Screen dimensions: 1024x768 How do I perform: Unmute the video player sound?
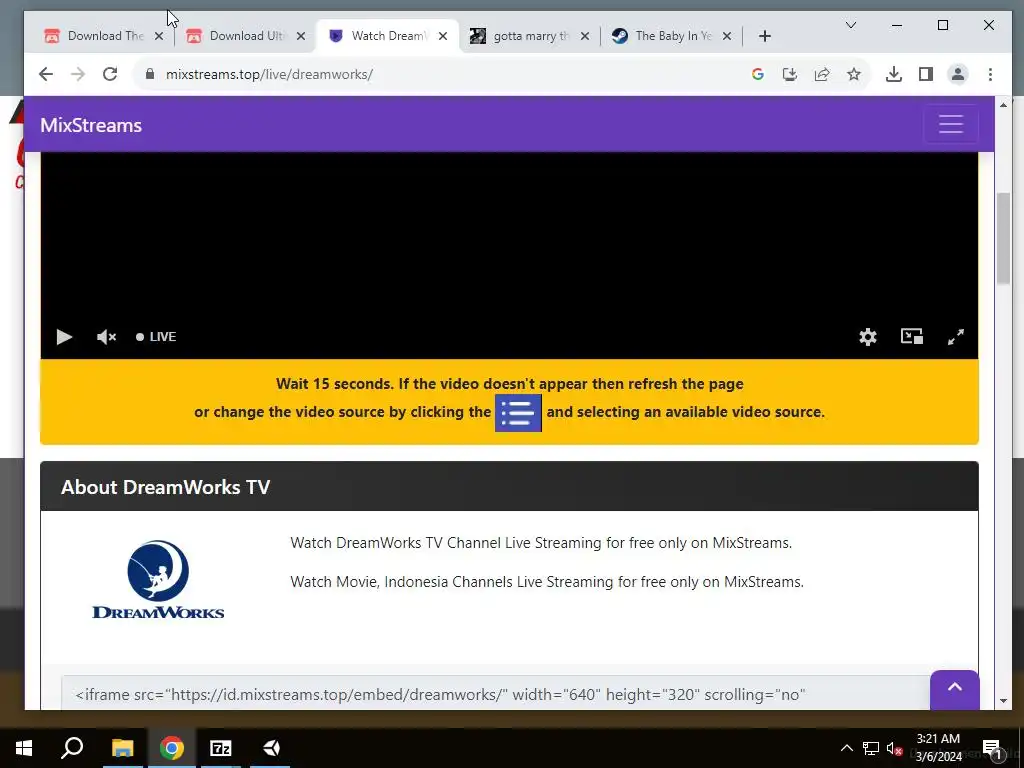tap(106, 337)
